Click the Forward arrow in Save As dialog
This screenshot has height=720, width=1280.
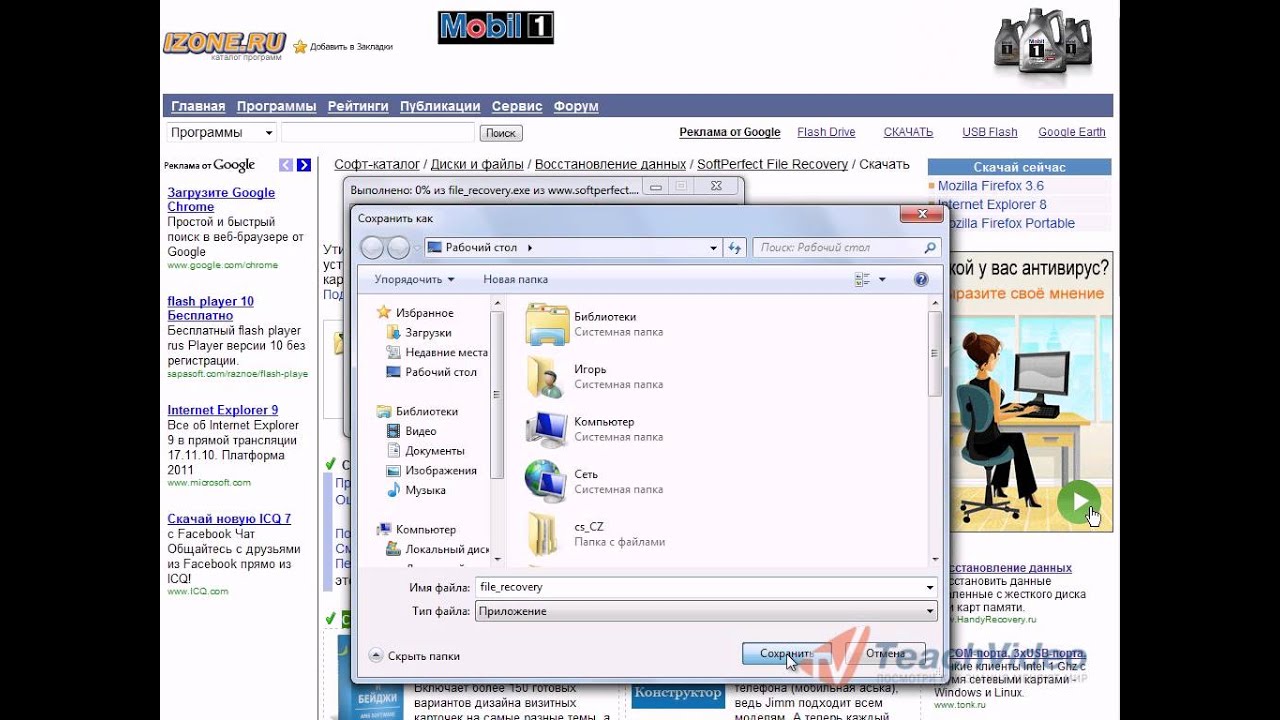(398, 248)
